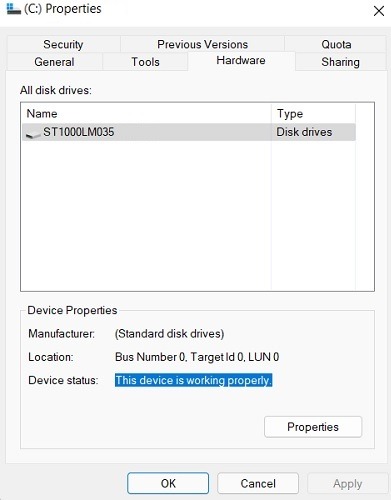
Task: Click the '(C:) Properties' window title
Action: coord(63,9)
